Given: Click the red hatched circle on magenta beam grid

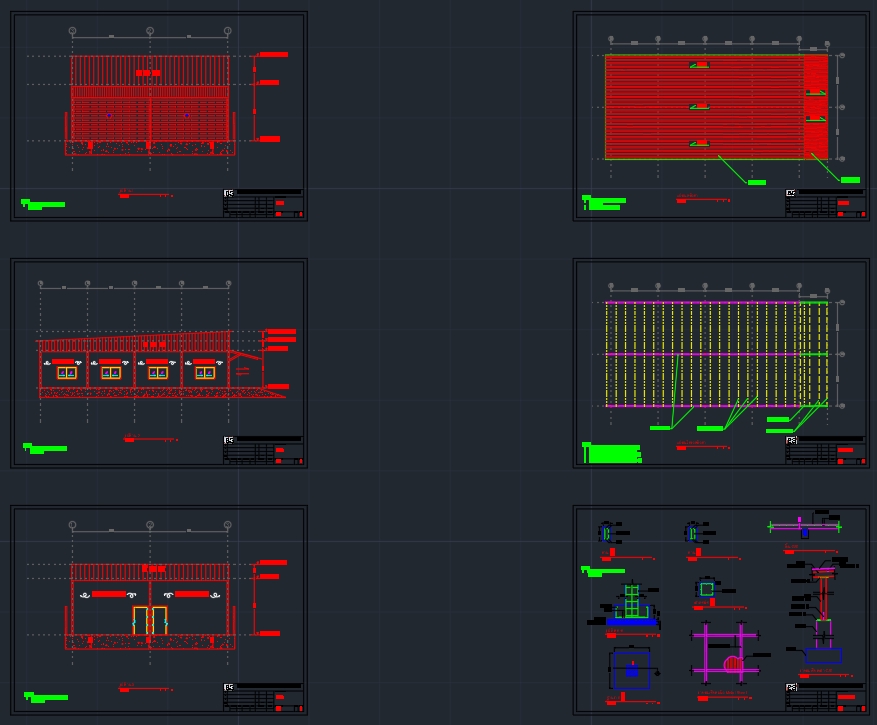Looking at the screenshot, I should tap(733, 665).
